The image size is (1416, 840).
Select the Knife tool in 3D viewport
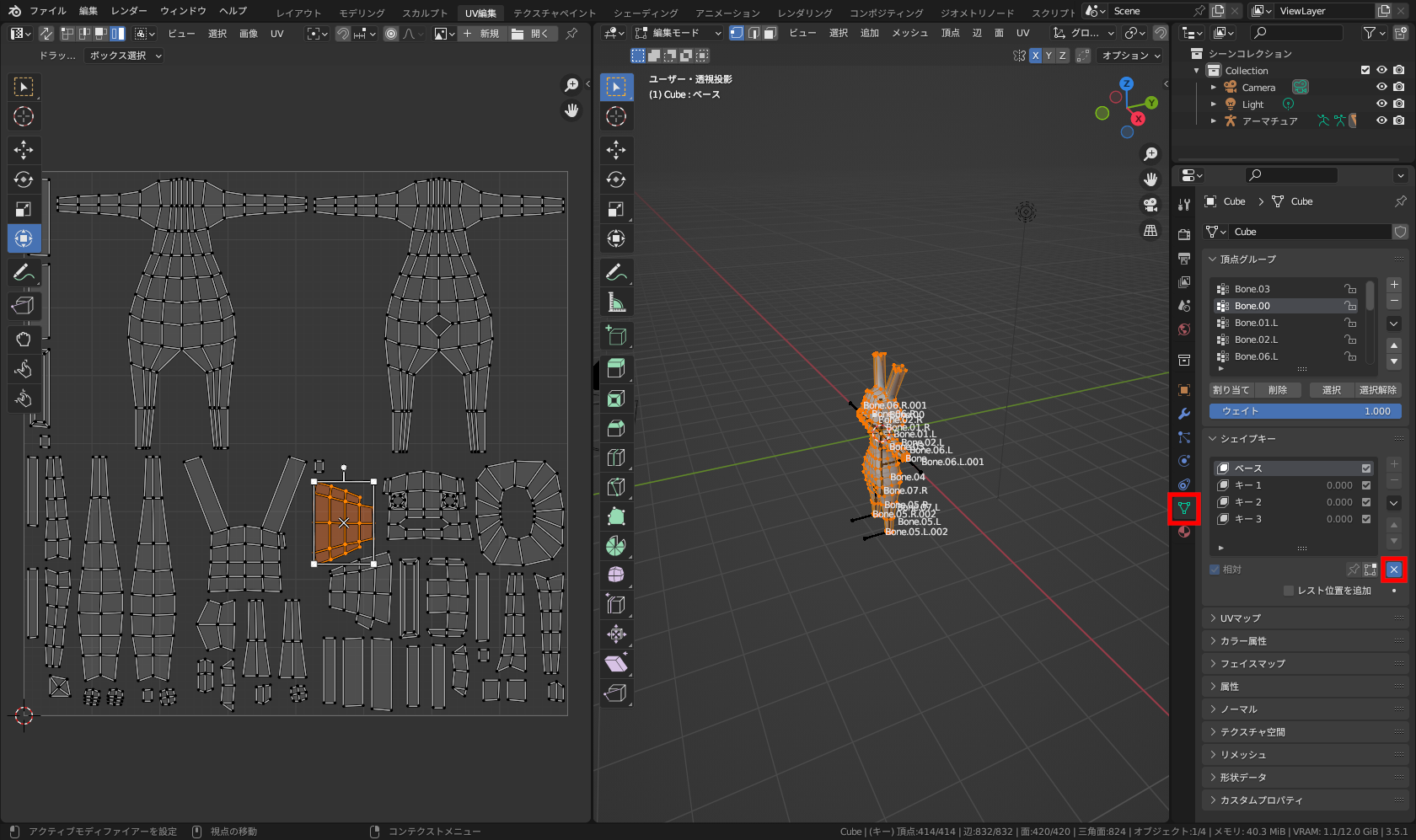[616, 487]
